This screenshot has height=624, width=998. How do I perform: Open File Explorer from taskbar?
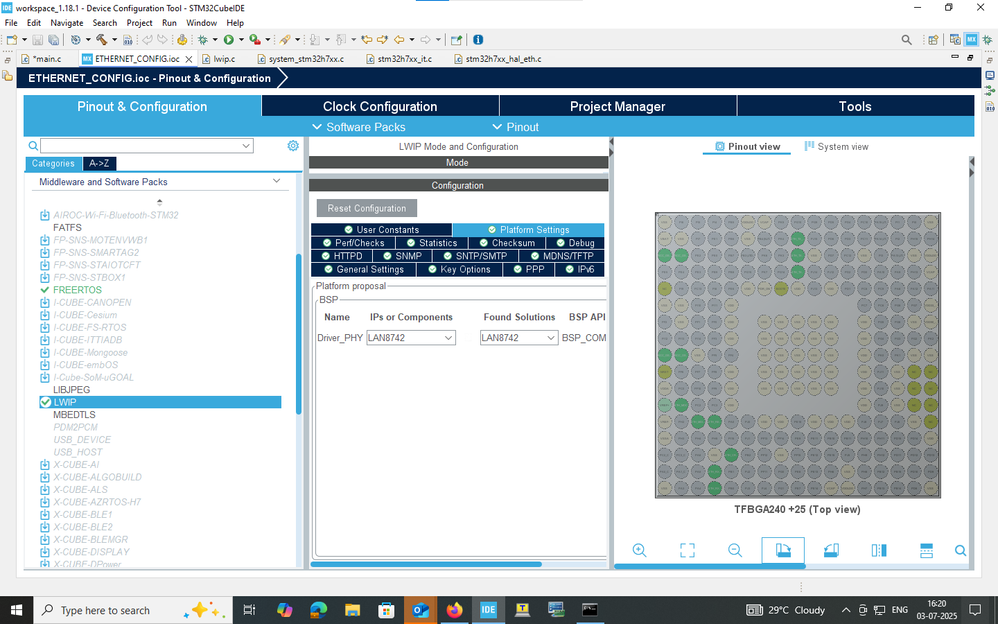[352, 610]
